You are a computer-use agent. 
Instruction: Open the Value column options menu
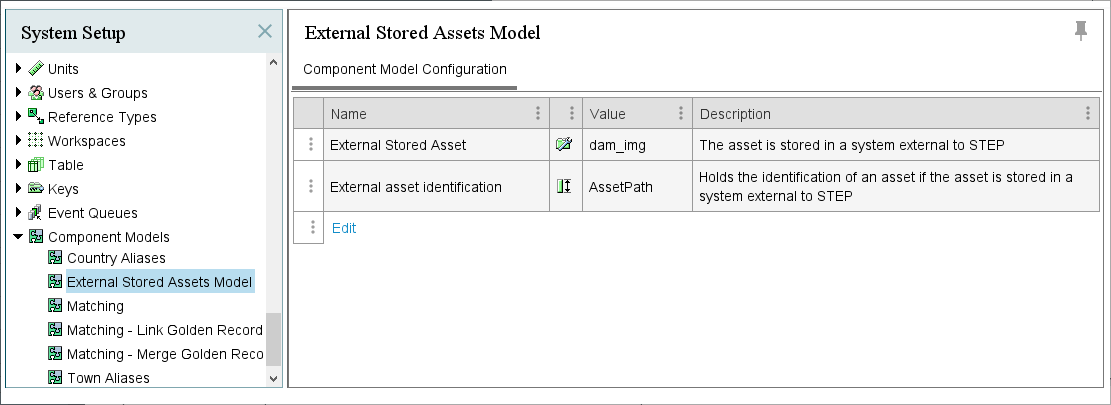(x=680, y=113)
